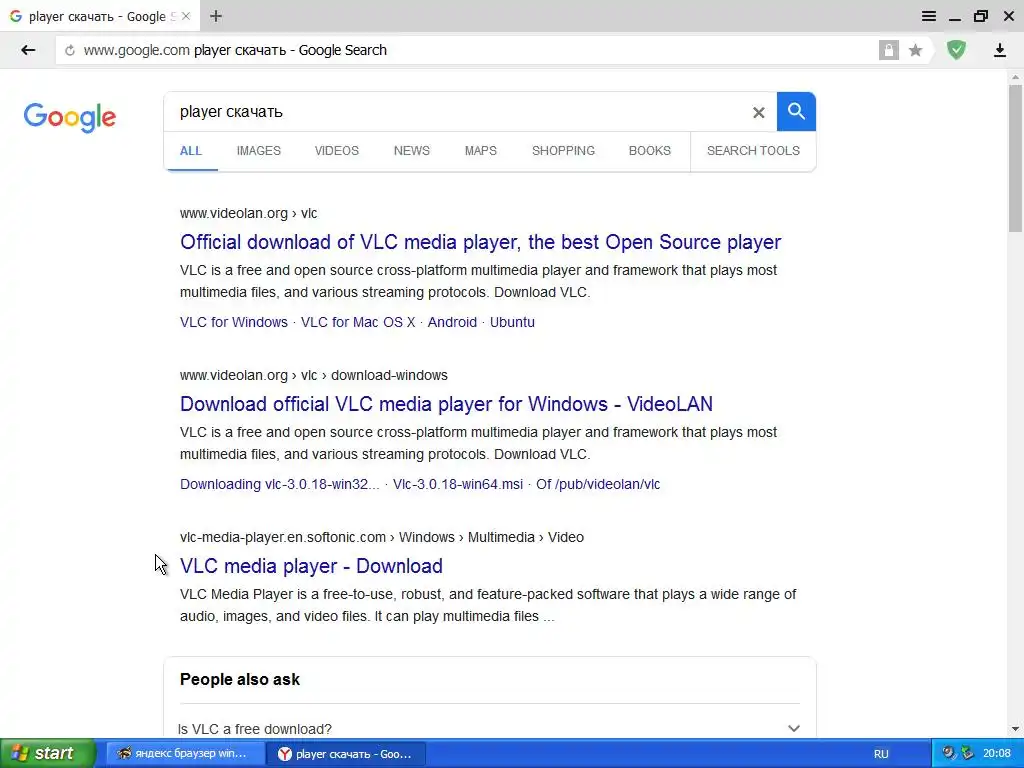The width and height of the screenshot is (1024, 768).
Task: Switch to the SHOPPING tab
Action: (563, 151)
